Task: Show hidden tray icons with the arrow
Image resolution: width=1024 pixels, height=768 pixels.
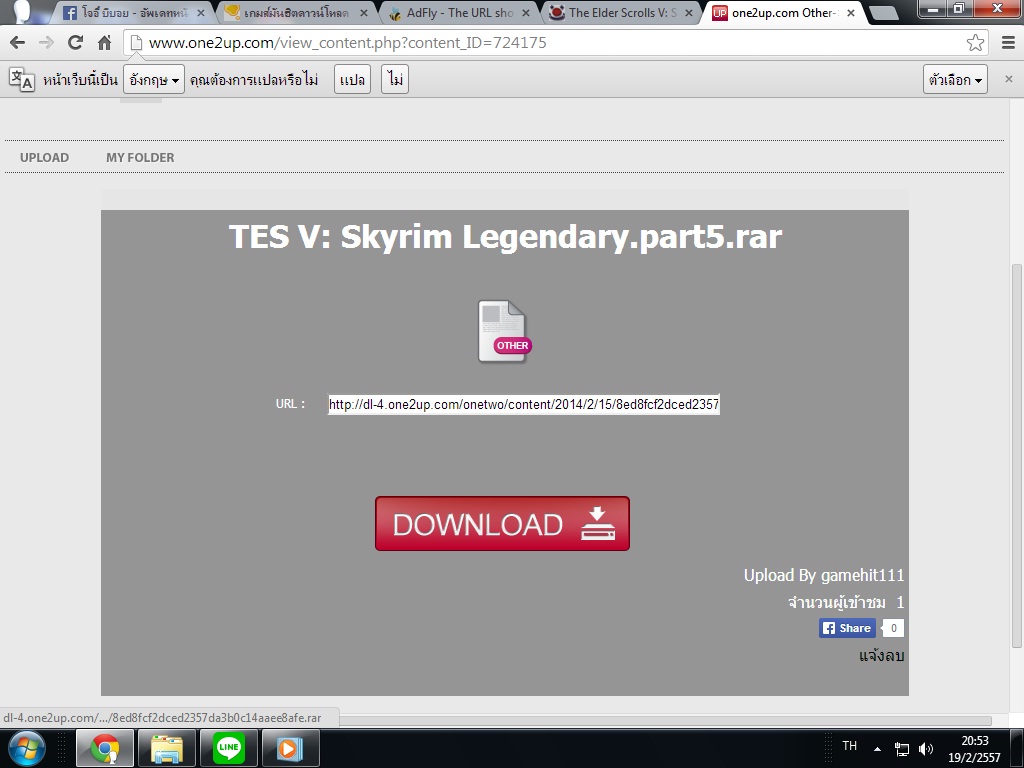Action: pos(878,749)
